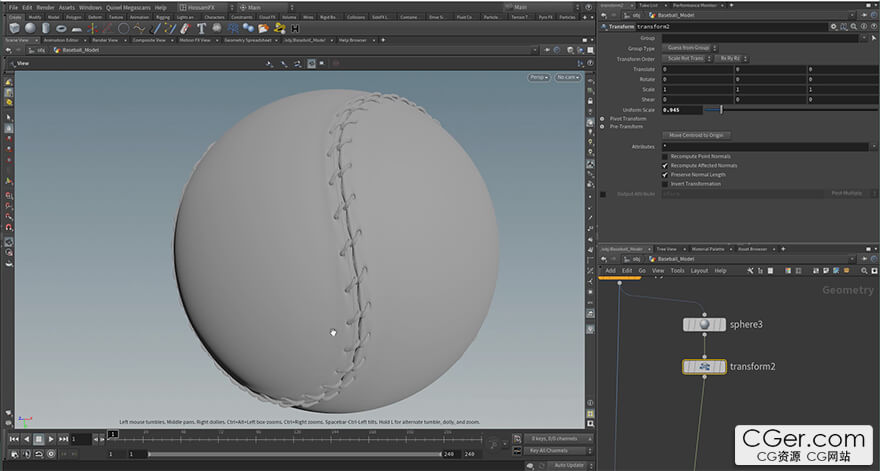Click the group selection arrow icon
880x471 pixels.
[x=872, y=38]
